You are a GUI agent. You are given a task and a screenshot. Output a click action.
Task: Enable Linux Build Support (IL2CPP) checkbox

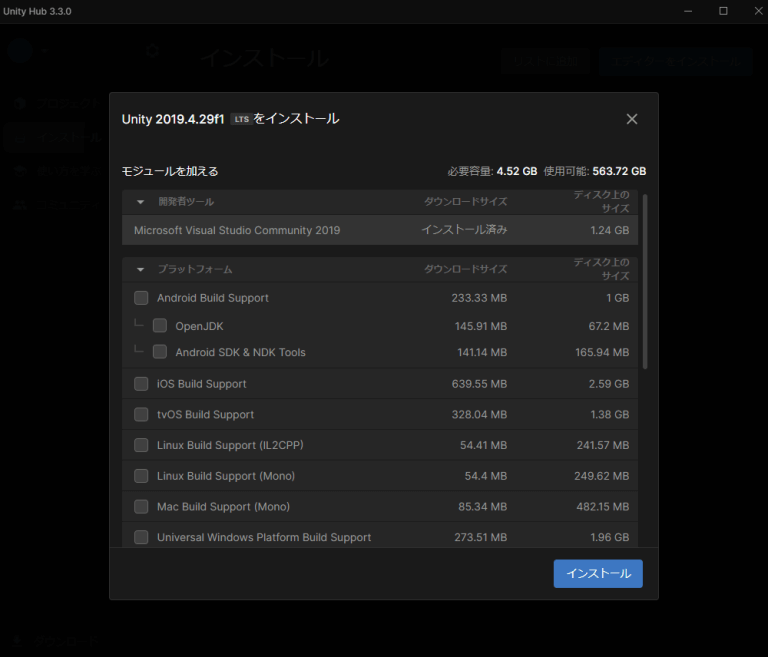[x=141, y=445]
